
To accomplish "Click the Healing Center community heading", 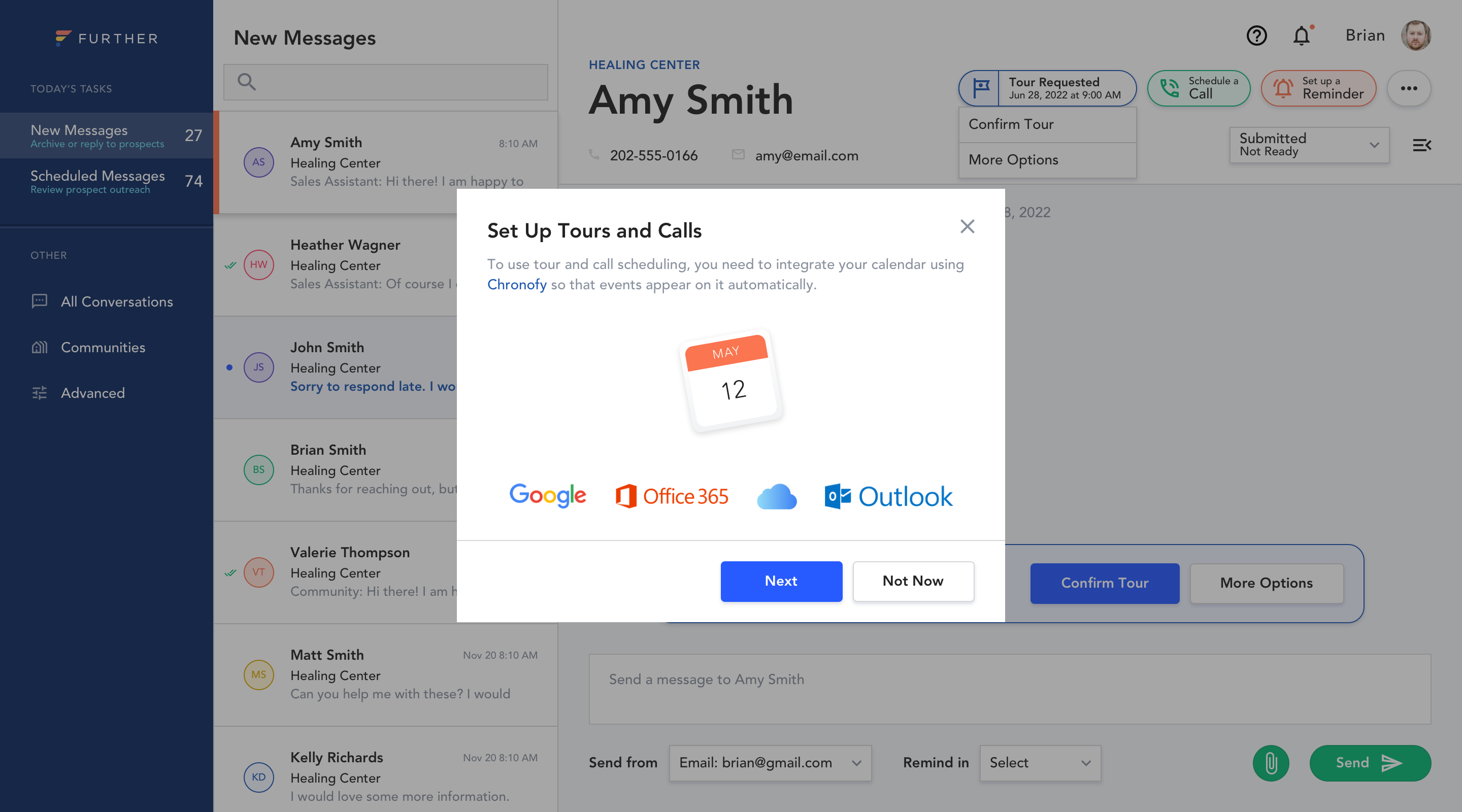I will [x=644, y=64].
